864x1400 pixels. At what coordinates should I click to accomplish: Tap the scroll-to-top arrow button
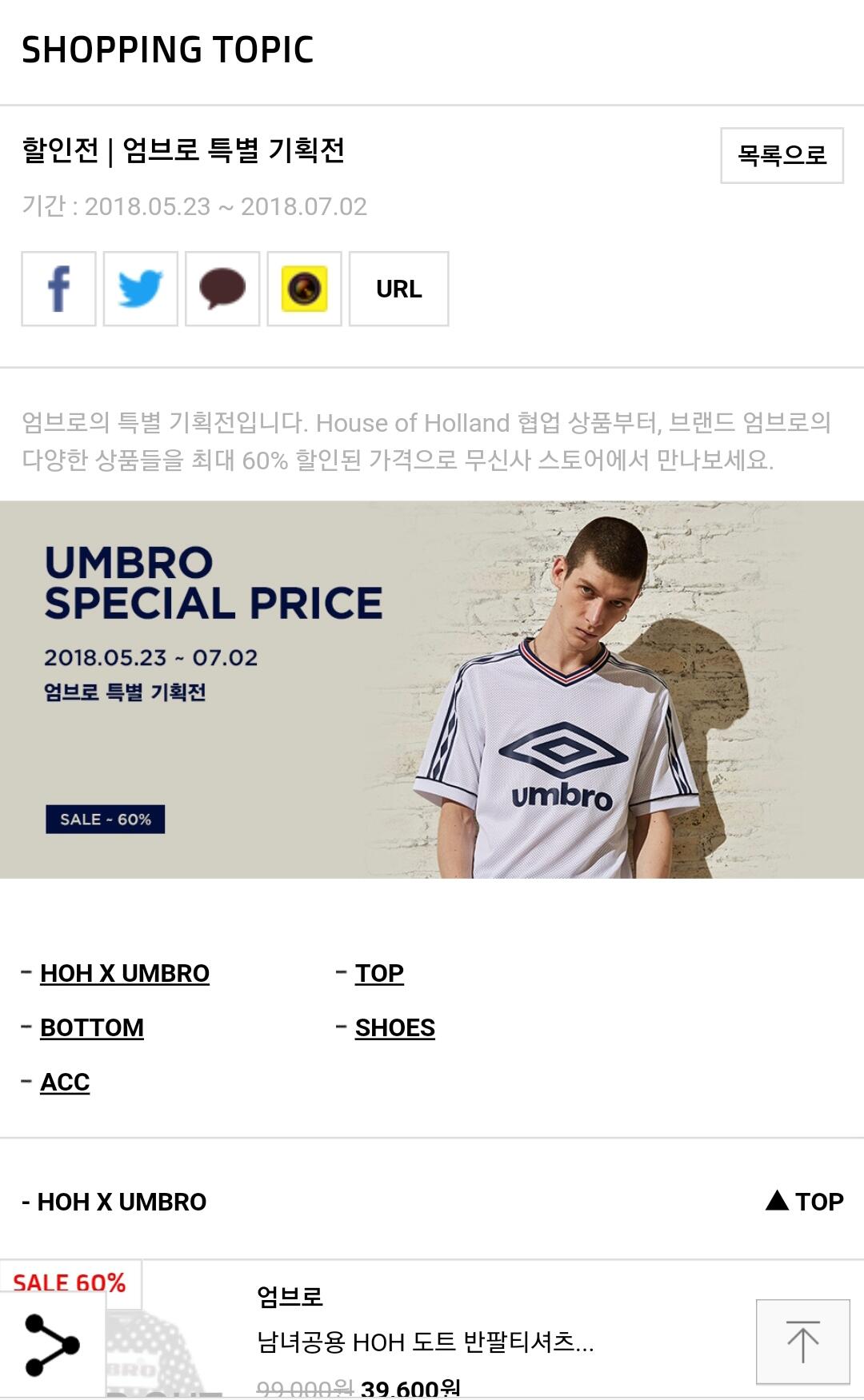802,1342
